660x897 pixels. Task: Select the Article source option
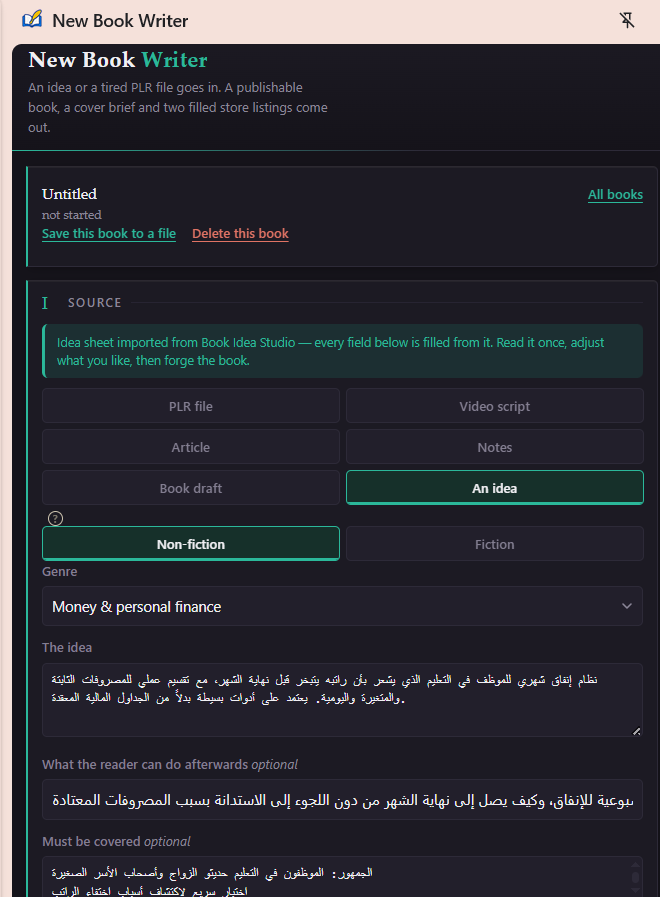point(191,447)
